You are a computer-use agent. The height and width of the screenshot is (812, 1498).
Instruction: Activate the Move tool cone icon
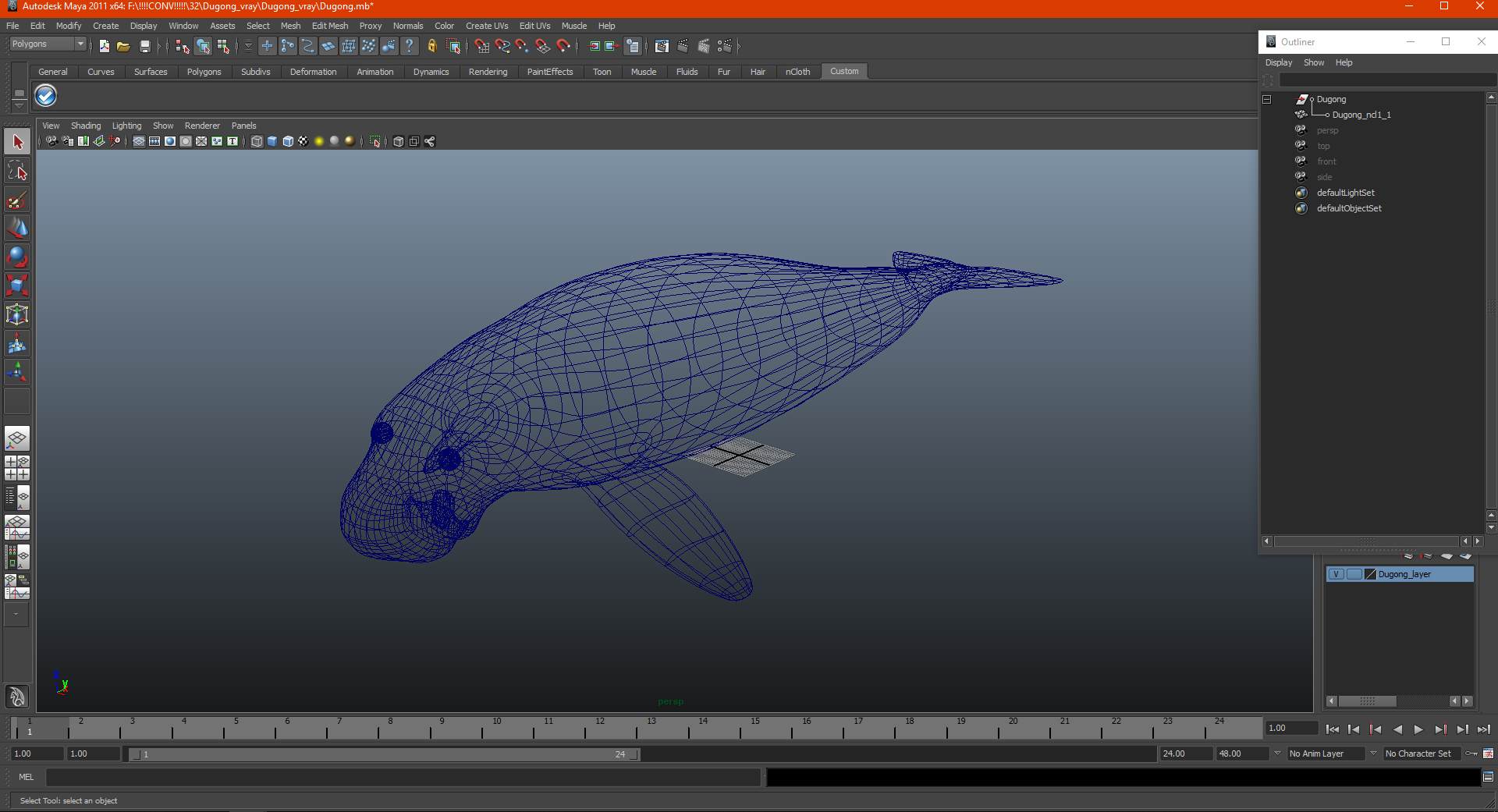click(17, 228)
